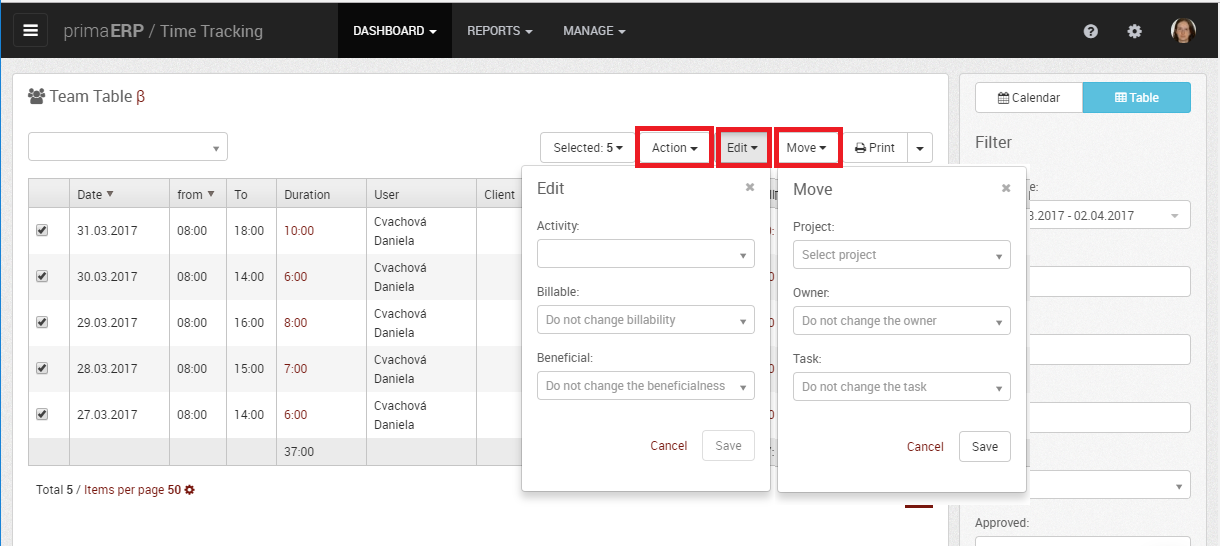The width and height of the screenshot is (1220, 546).
Task: Close the Edit popup with the X
Action: 750,187
